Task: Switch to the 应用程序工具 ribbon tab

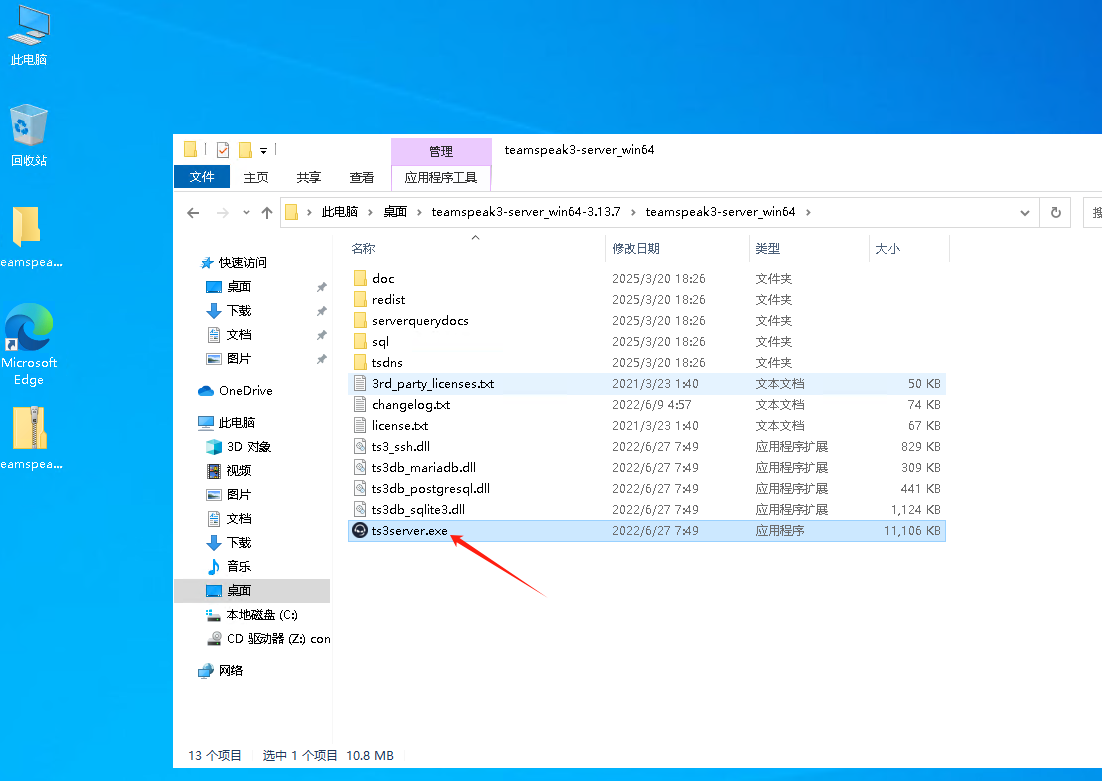Action: 441,177
